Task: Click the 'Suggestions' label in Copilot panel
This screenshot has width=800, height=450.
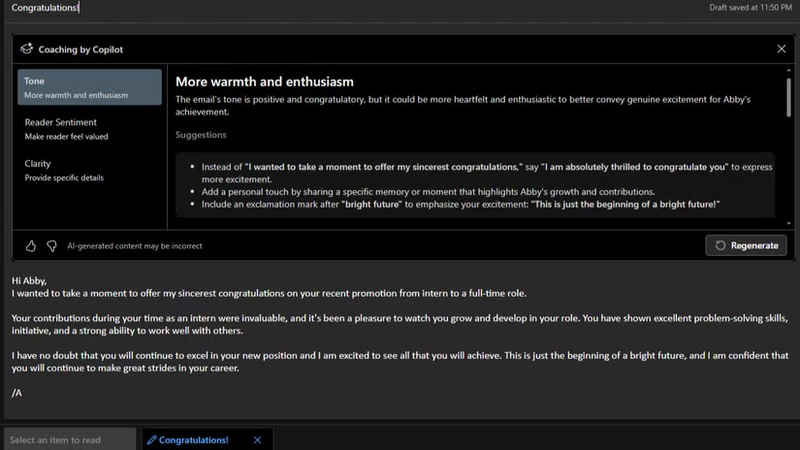Action: click(x=201, y=135)
